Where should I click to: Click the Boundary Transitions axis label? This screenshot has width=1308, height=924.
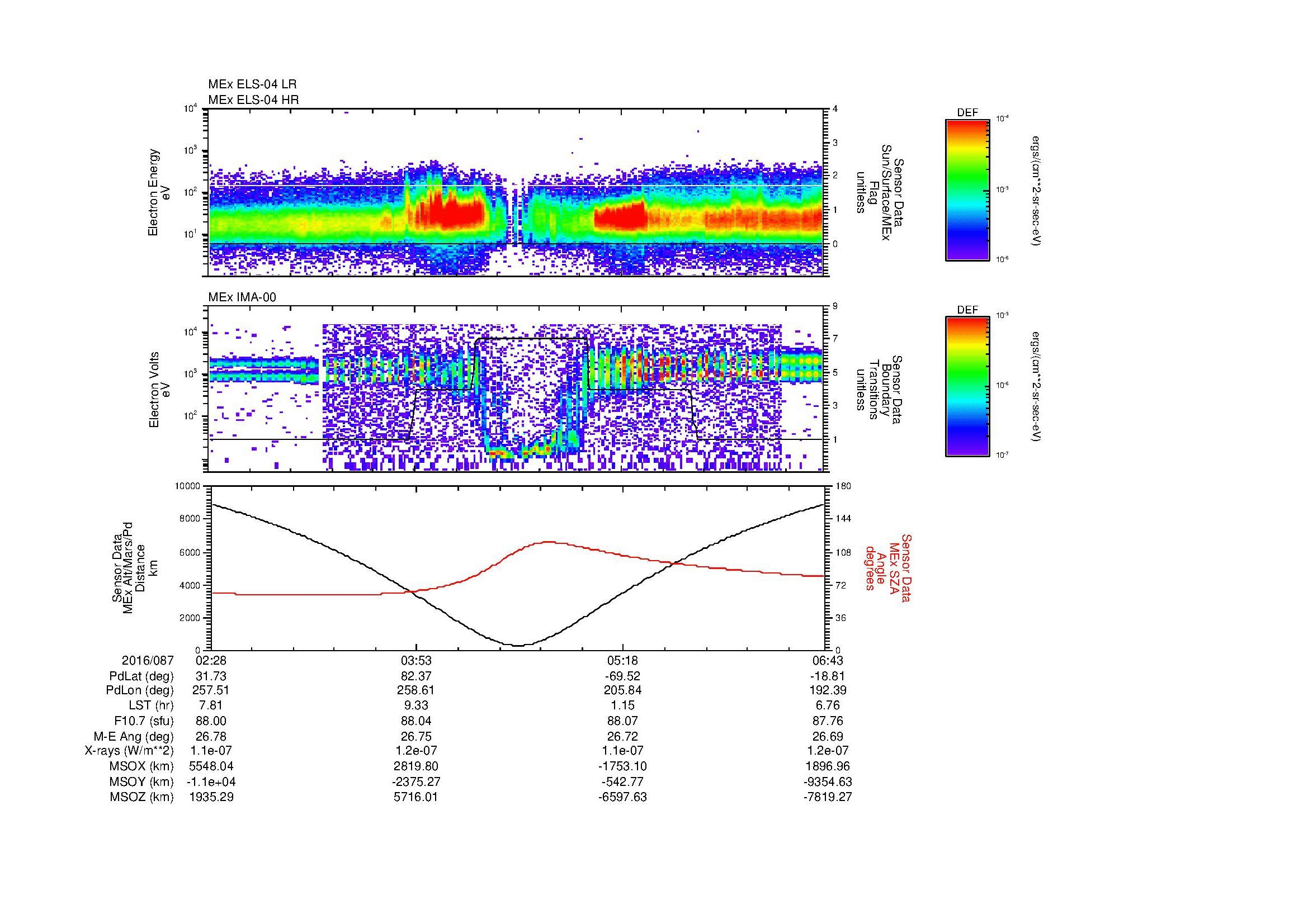[880, 390]
